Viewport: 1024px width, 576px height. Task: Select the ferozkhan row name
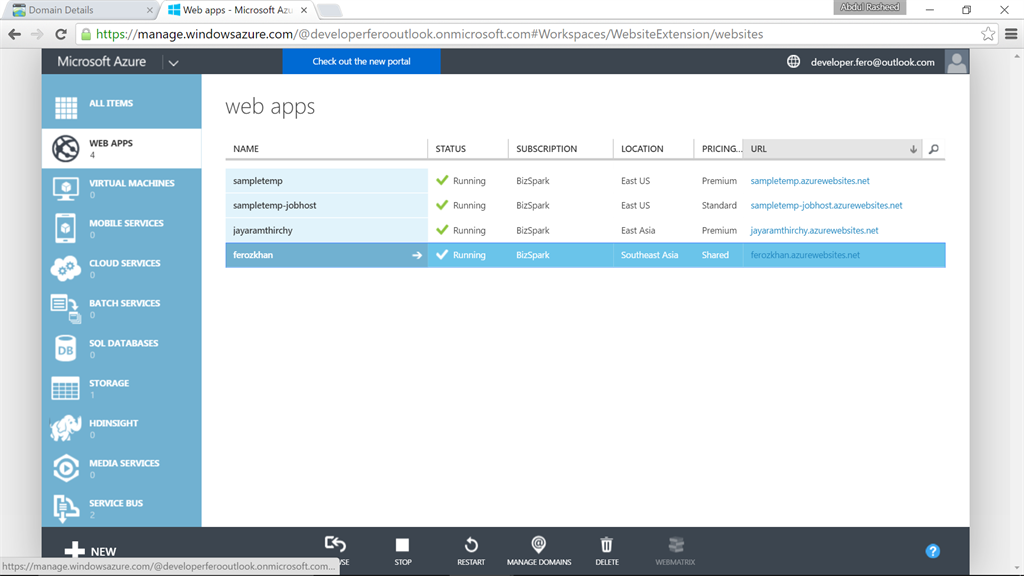[253, 255]
